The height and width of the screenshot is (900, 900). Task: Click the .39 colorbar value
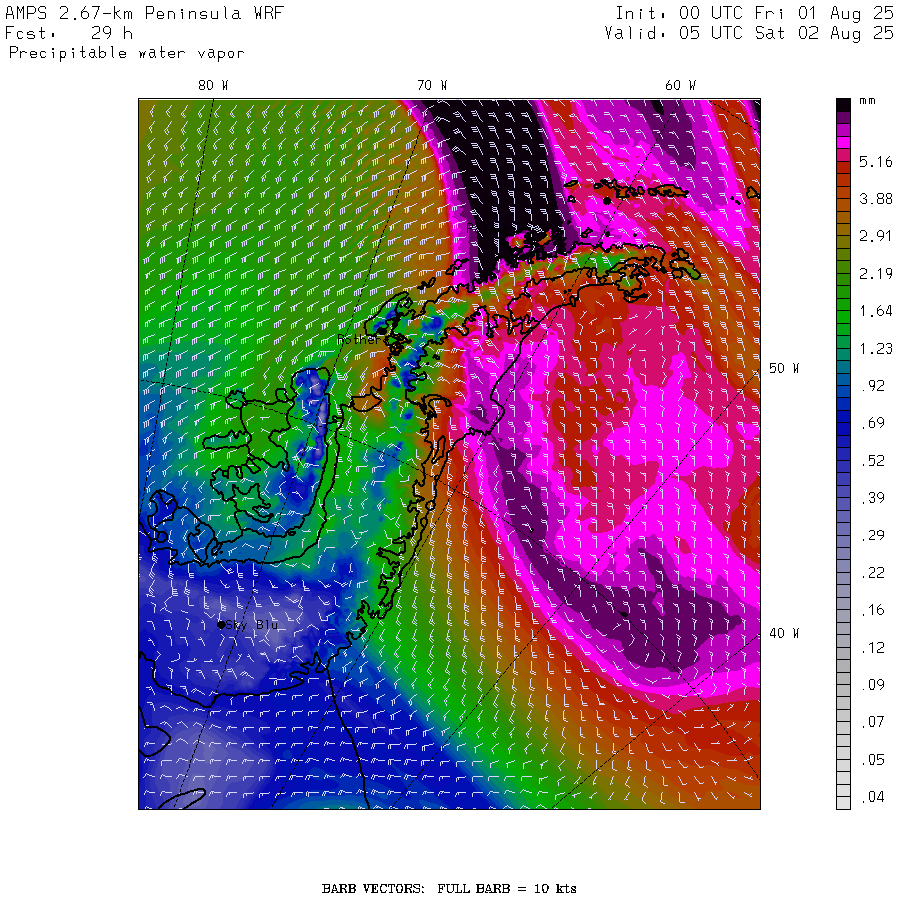[873, 498]
